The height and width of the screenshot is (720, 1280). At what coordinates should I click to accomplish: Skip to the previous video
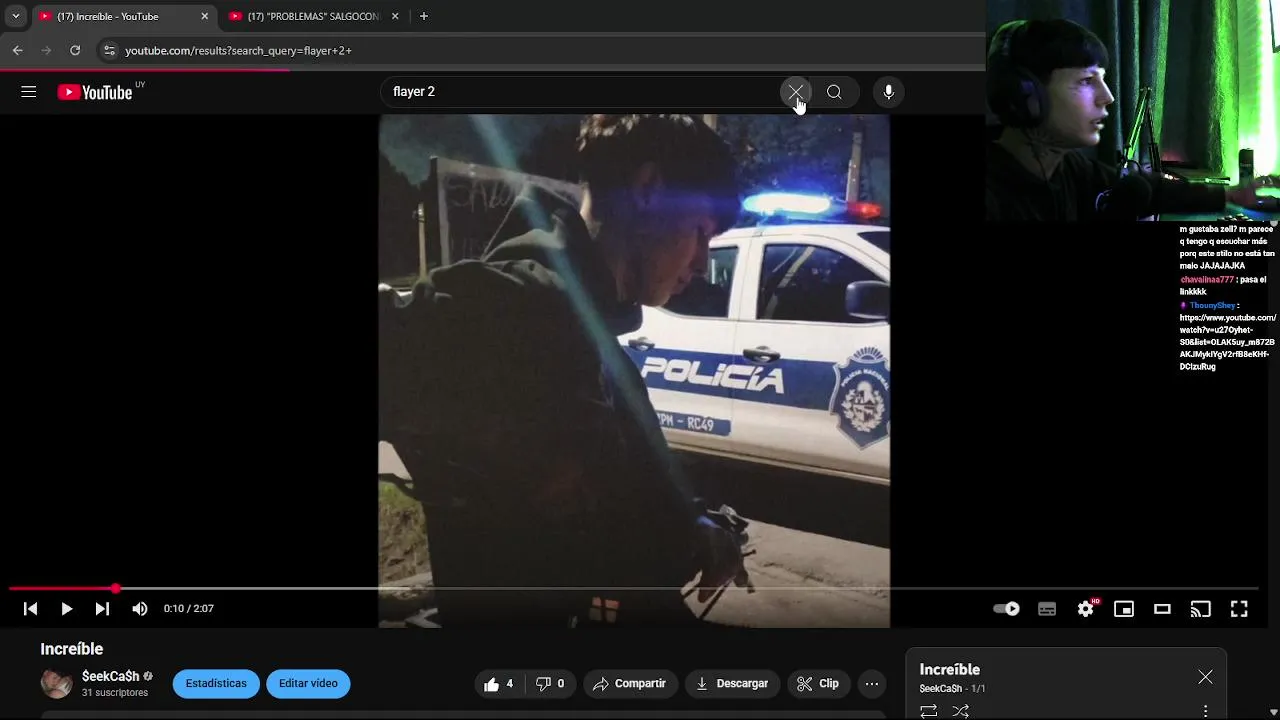pos(30,608)
